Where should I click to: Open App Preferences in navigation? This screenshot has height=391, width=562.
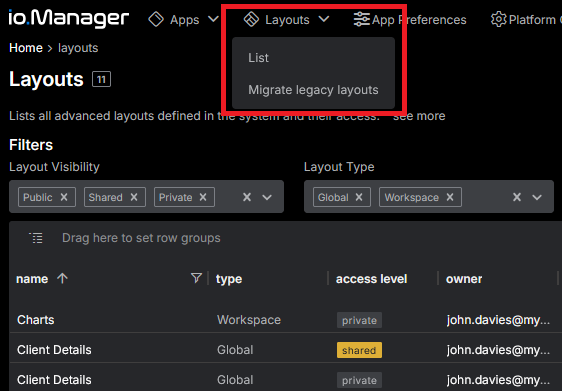point(419,20)
